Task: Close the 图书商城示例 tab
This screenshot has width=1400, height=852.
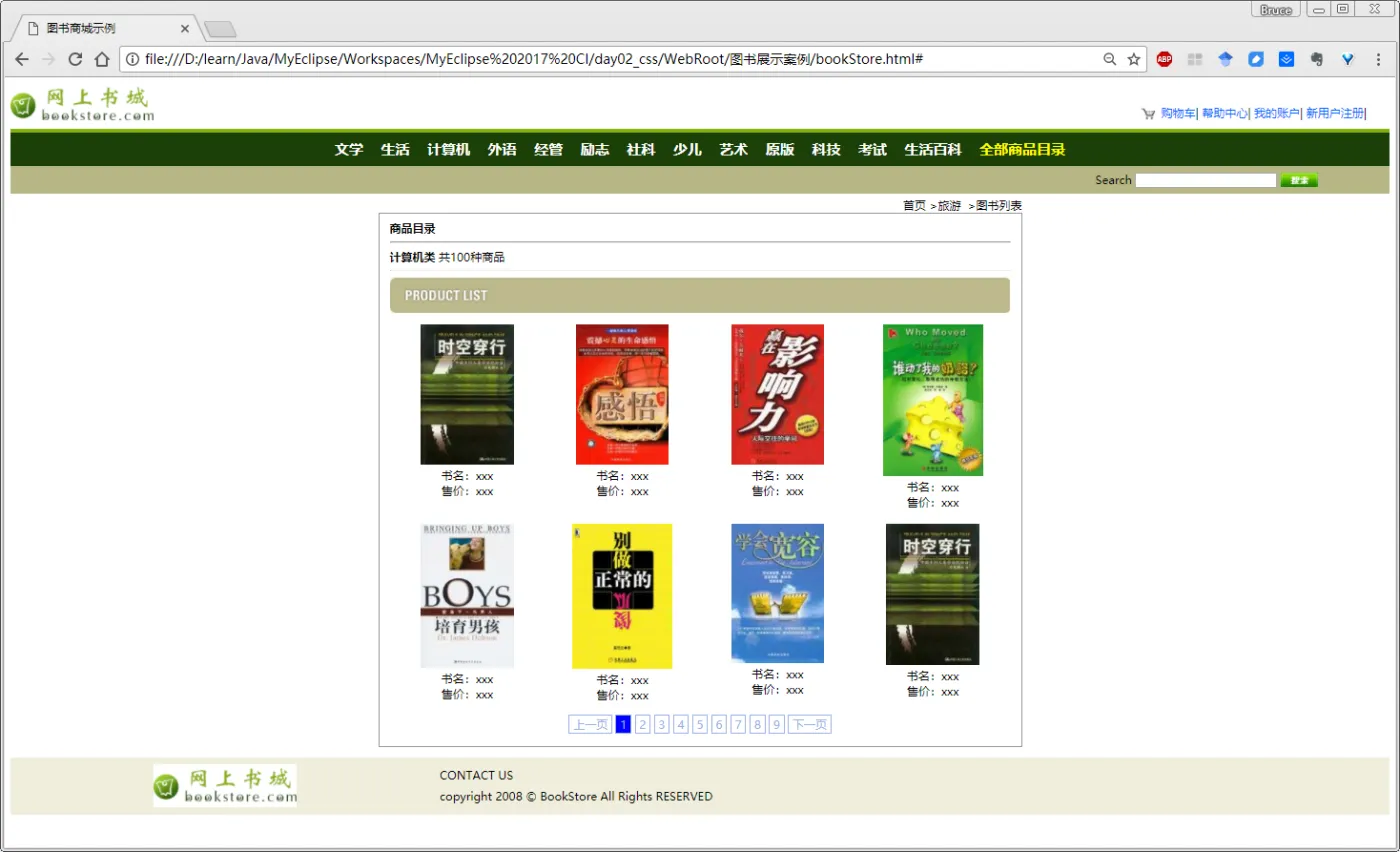Action: [x=184, y=28]
